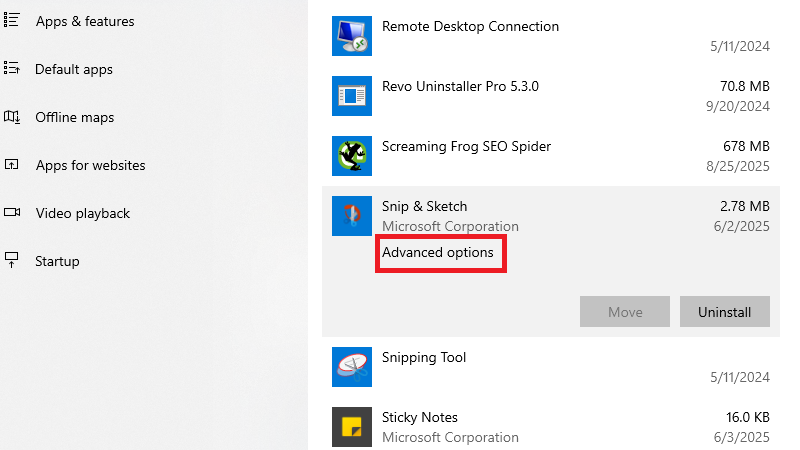Click the Apps & features sidebar icon
The height and width of the screenshot is (450, 800).
(x=12, y=21)
